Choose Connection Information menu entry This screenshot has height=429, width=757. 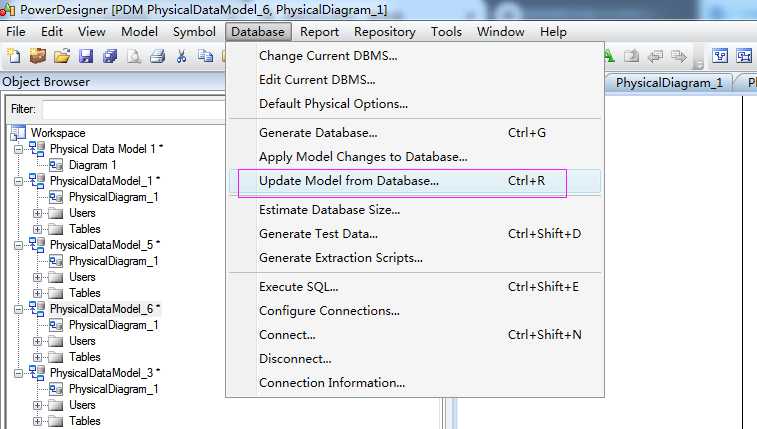click(x=415, y=383)
